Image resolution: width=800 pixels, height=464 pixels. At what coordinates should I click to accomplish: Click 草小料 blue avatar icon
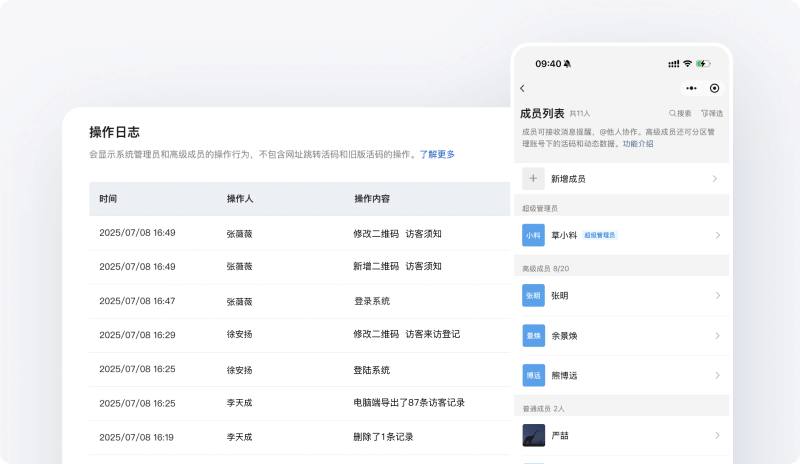[533, 235]
